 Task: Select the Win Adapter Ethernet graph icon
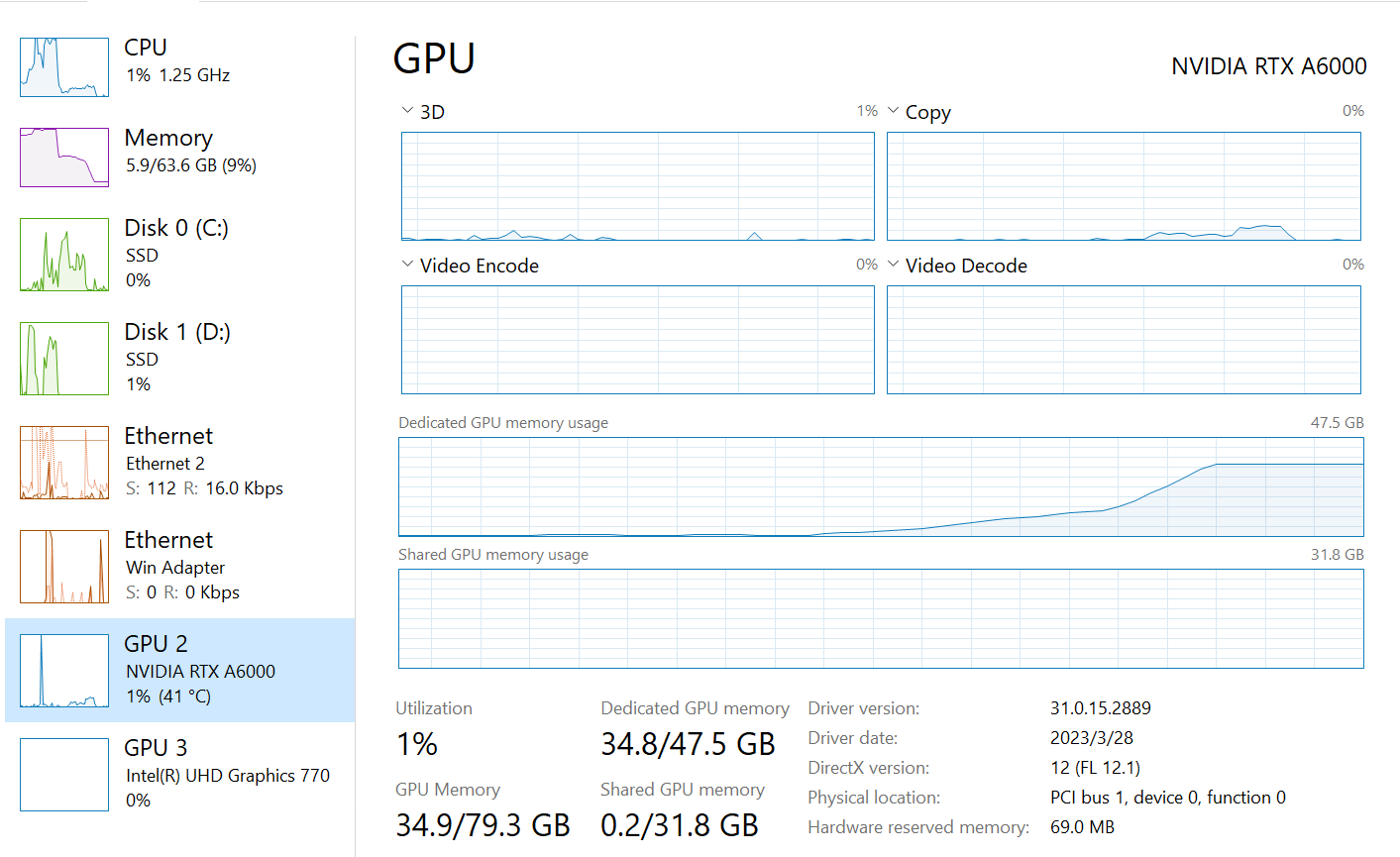(64, 567)
